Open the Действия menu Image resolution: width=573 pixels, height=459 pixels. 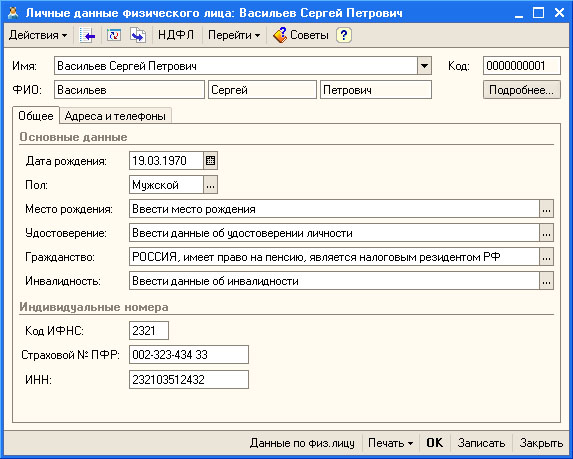(x=38, y=35)
